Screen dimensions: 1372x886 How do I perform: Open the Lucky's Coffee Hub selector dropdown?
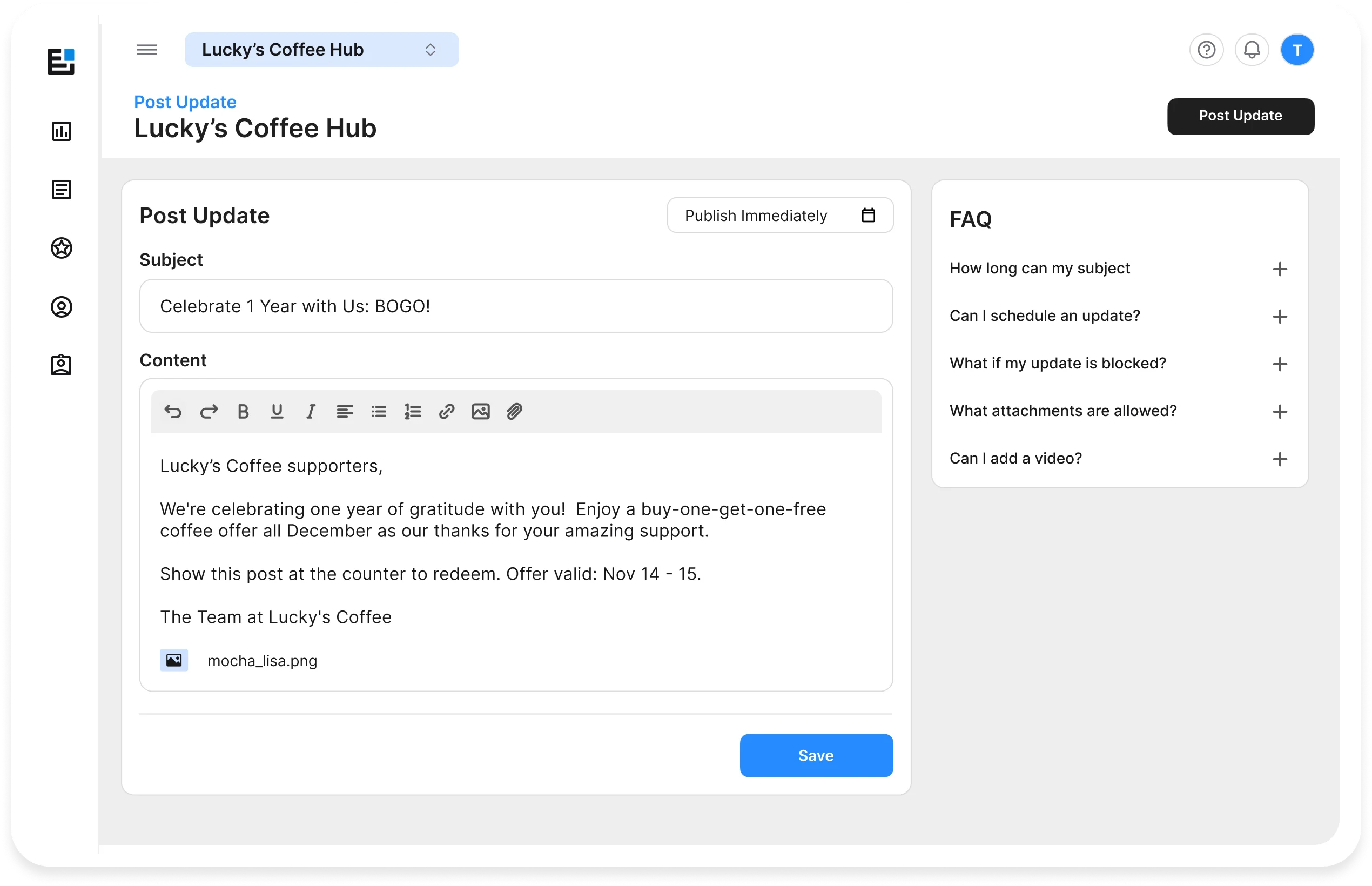(321, 50)
